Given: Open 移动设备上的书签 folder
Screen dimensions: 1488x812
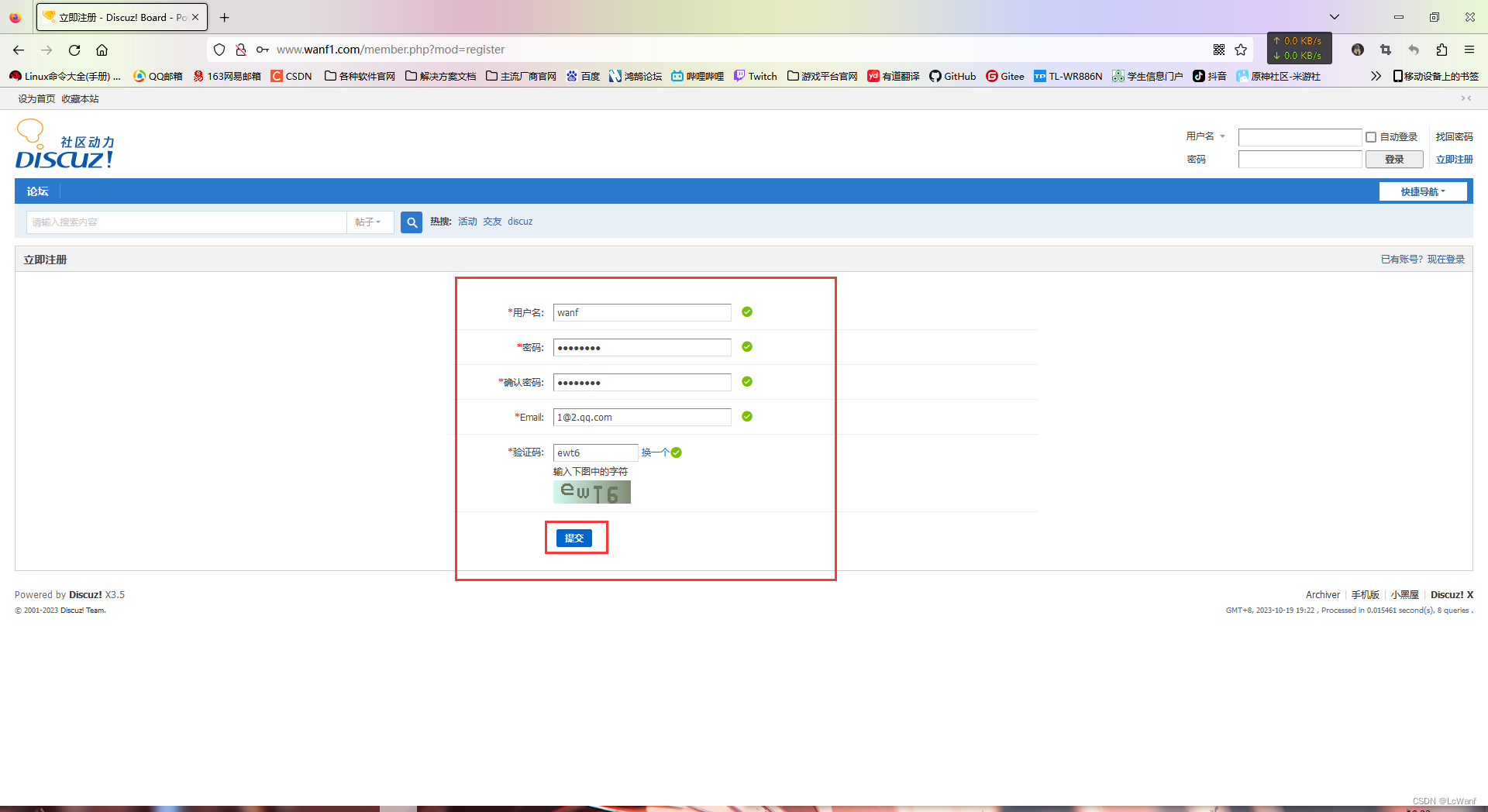Looking at the screenshot, I should click(x=1436, y=76).
